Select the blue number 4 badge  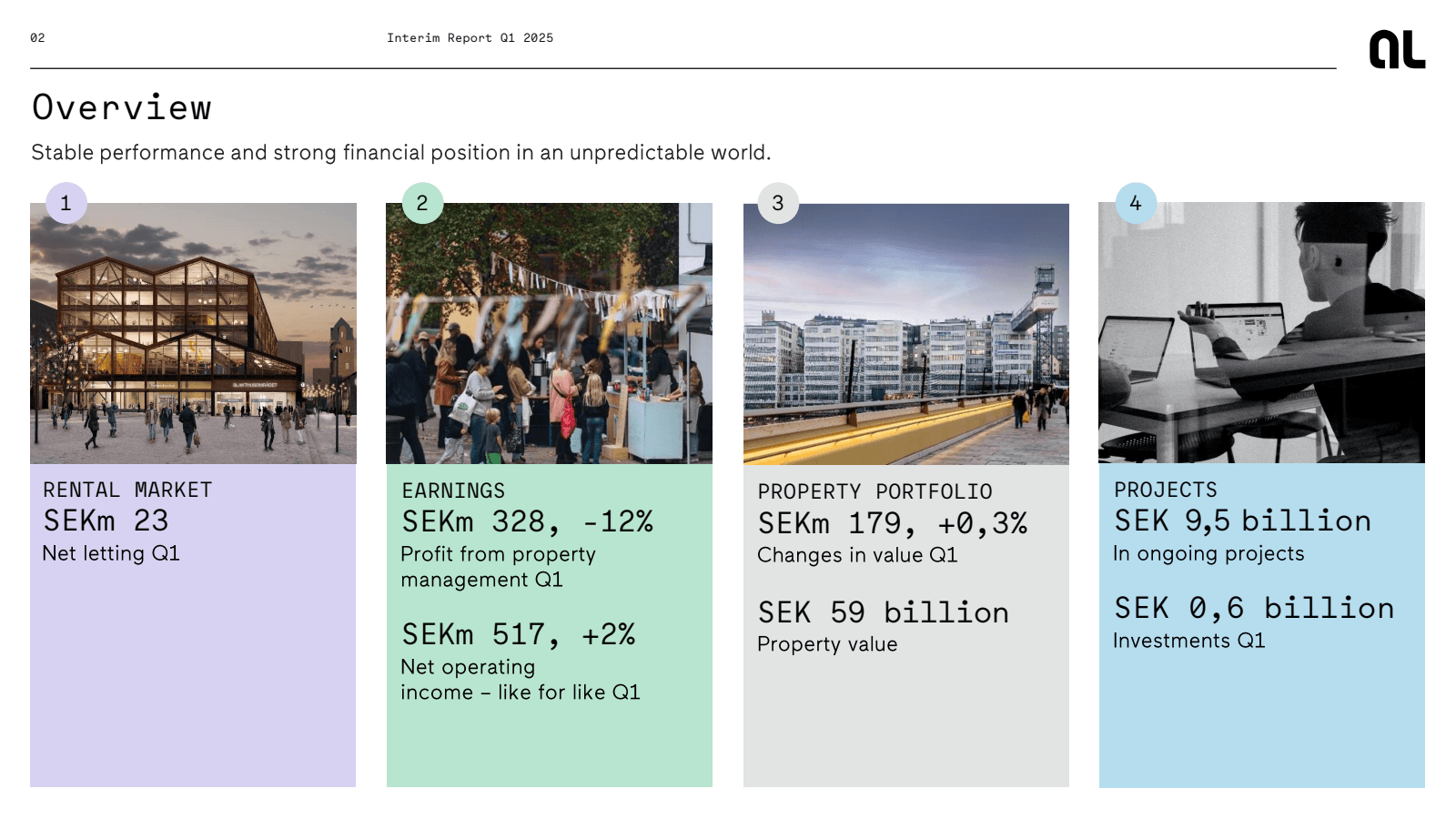[1136, 203]
